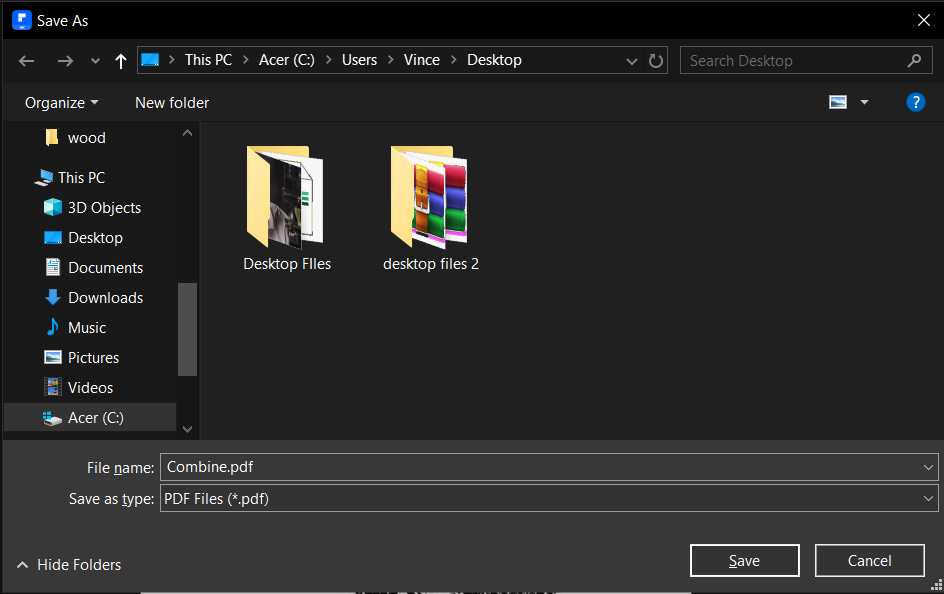Click the Save button
Image resolution: width=944 pixels, height=594 pixels.
744,560
